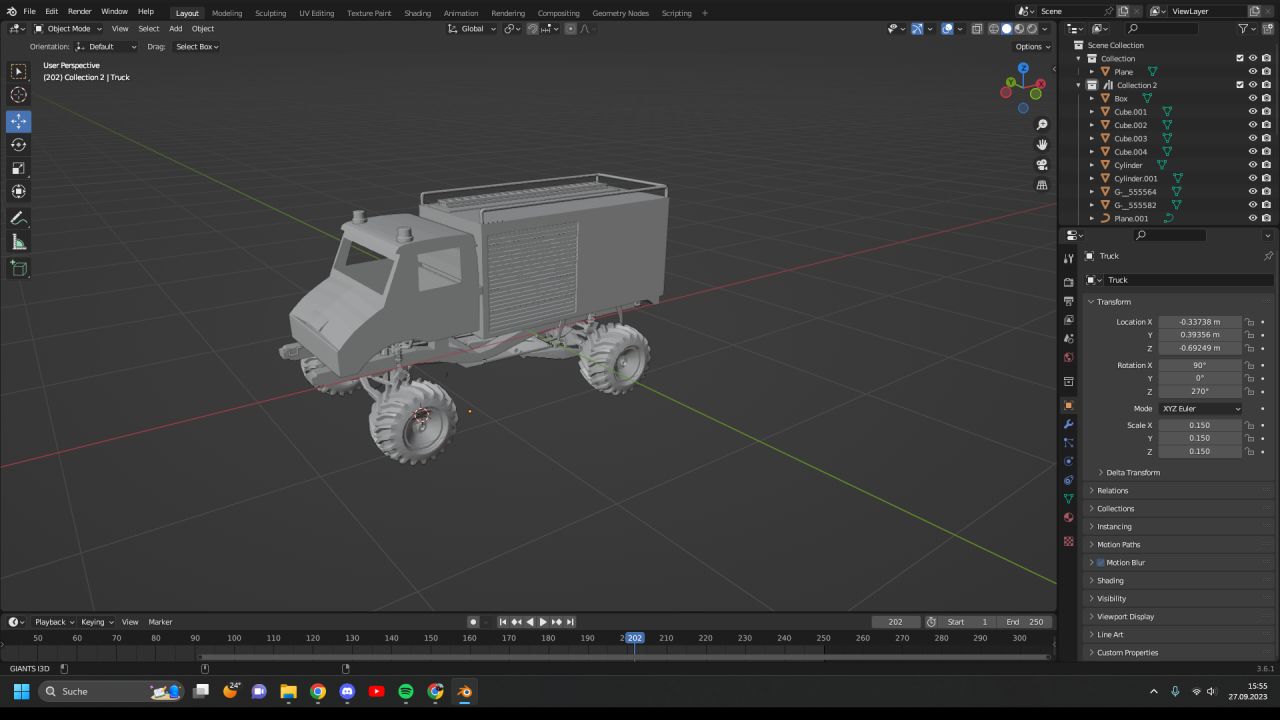1280x720 pixels.
Task: Activate the Scale tool
Action: pyautogui.click(x=19, y=168)
